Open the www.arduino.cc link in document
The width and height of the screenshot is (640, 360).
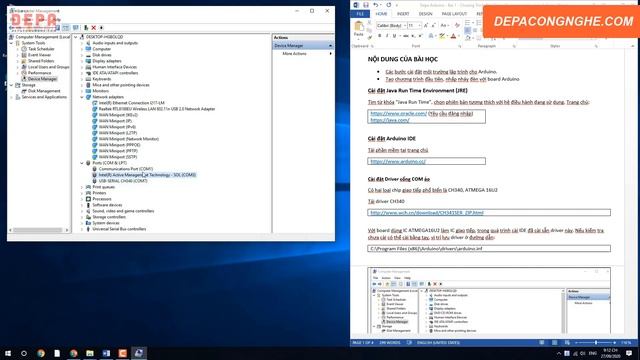pyautogui.click(x=398, y=161)
